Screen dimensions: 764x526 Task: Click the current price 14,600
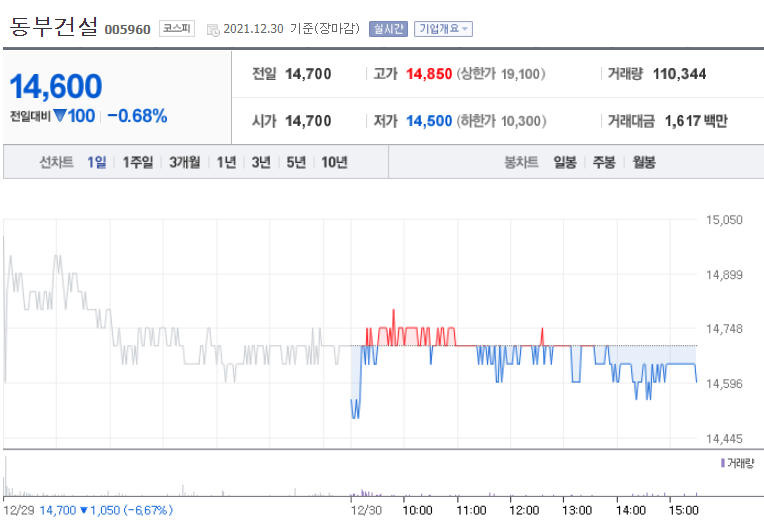click(56, 86)
